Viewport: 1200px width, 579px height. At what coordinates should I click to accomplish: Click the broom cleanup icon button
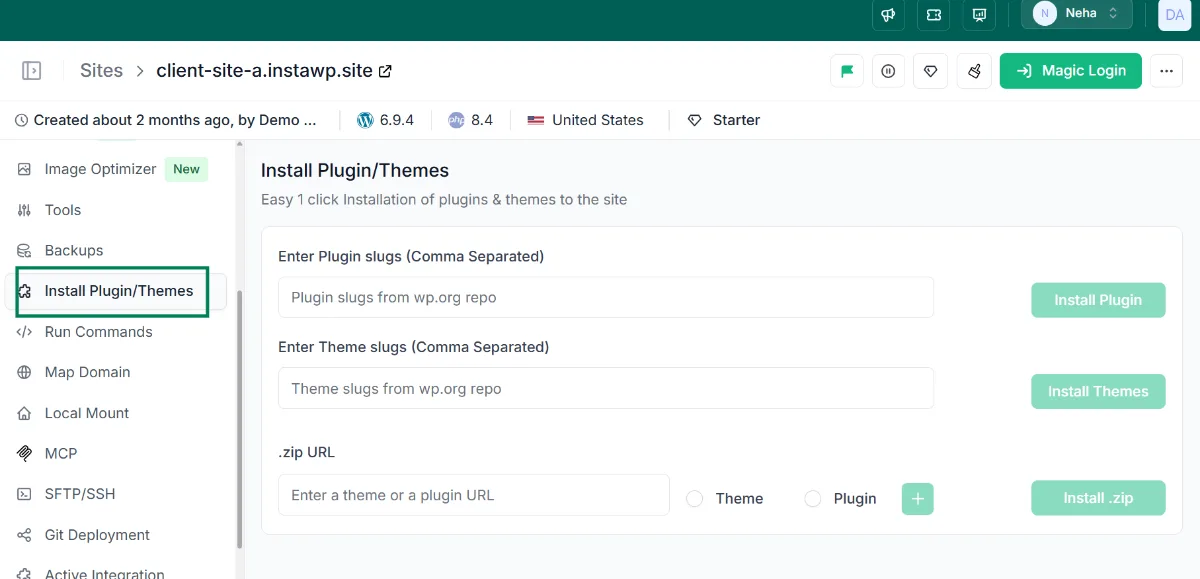coord(973,71)
